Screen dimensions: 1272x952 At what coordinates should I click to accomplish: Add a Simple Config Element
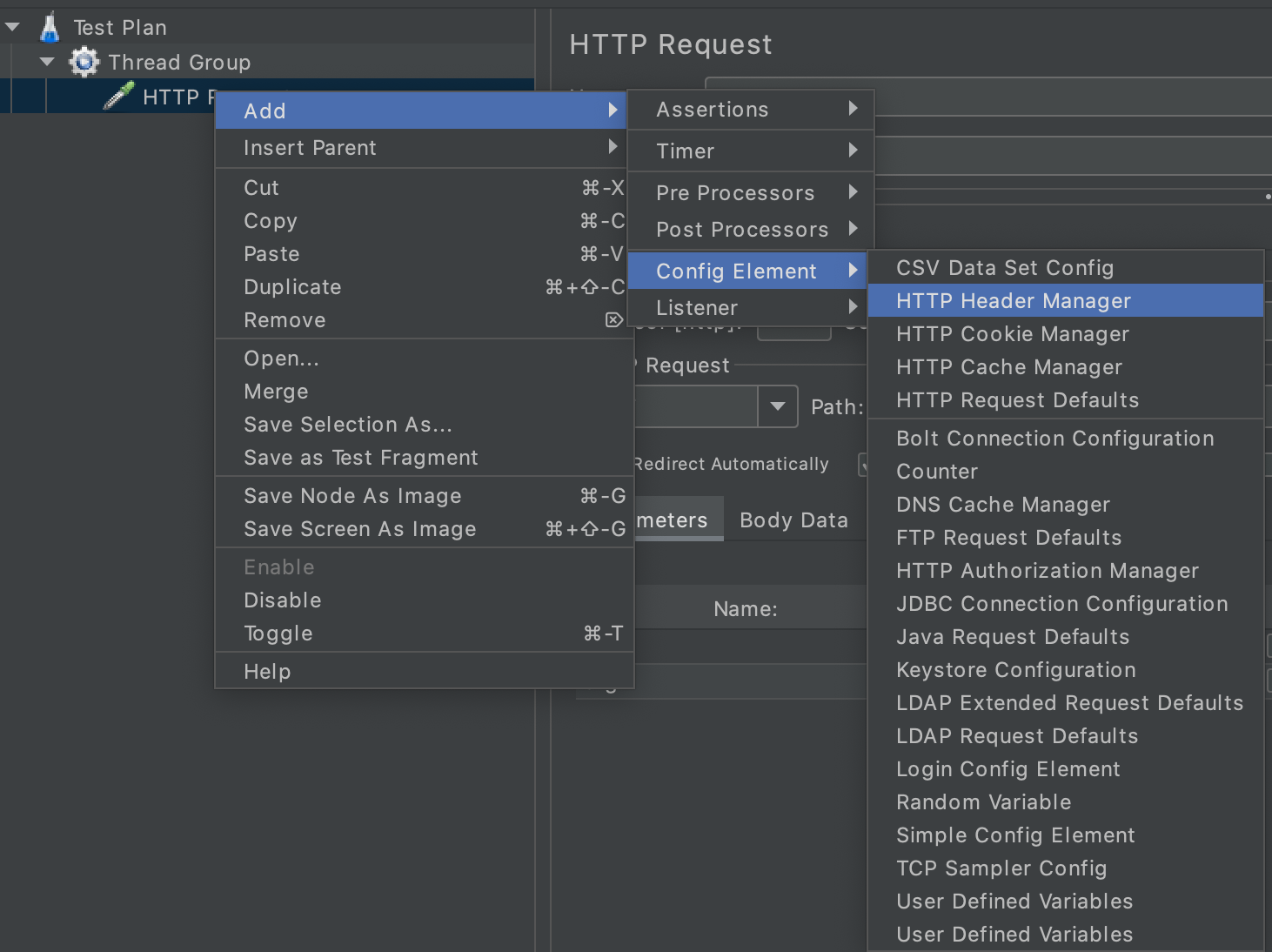[1066, 835]
